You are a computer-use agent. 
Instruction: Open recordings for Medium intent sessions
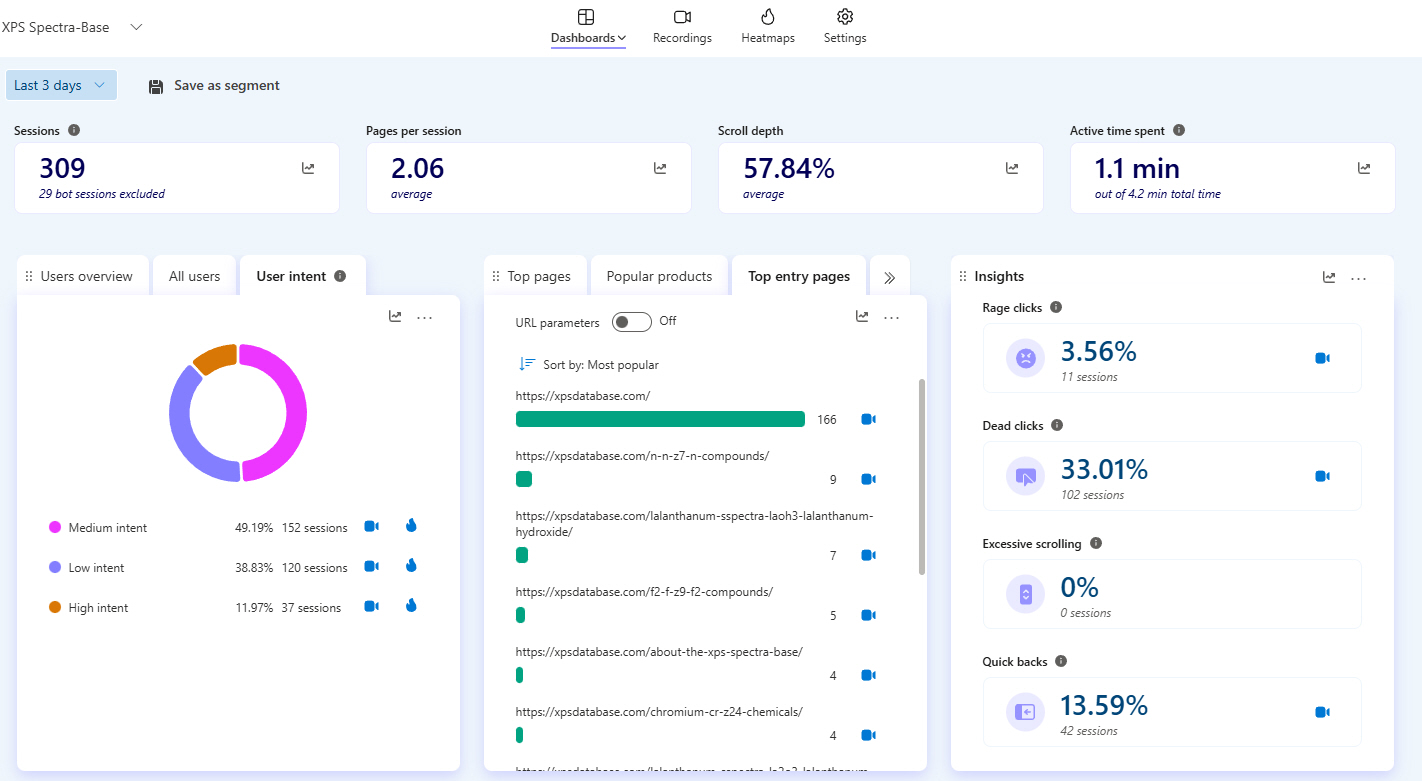point(371,527)
